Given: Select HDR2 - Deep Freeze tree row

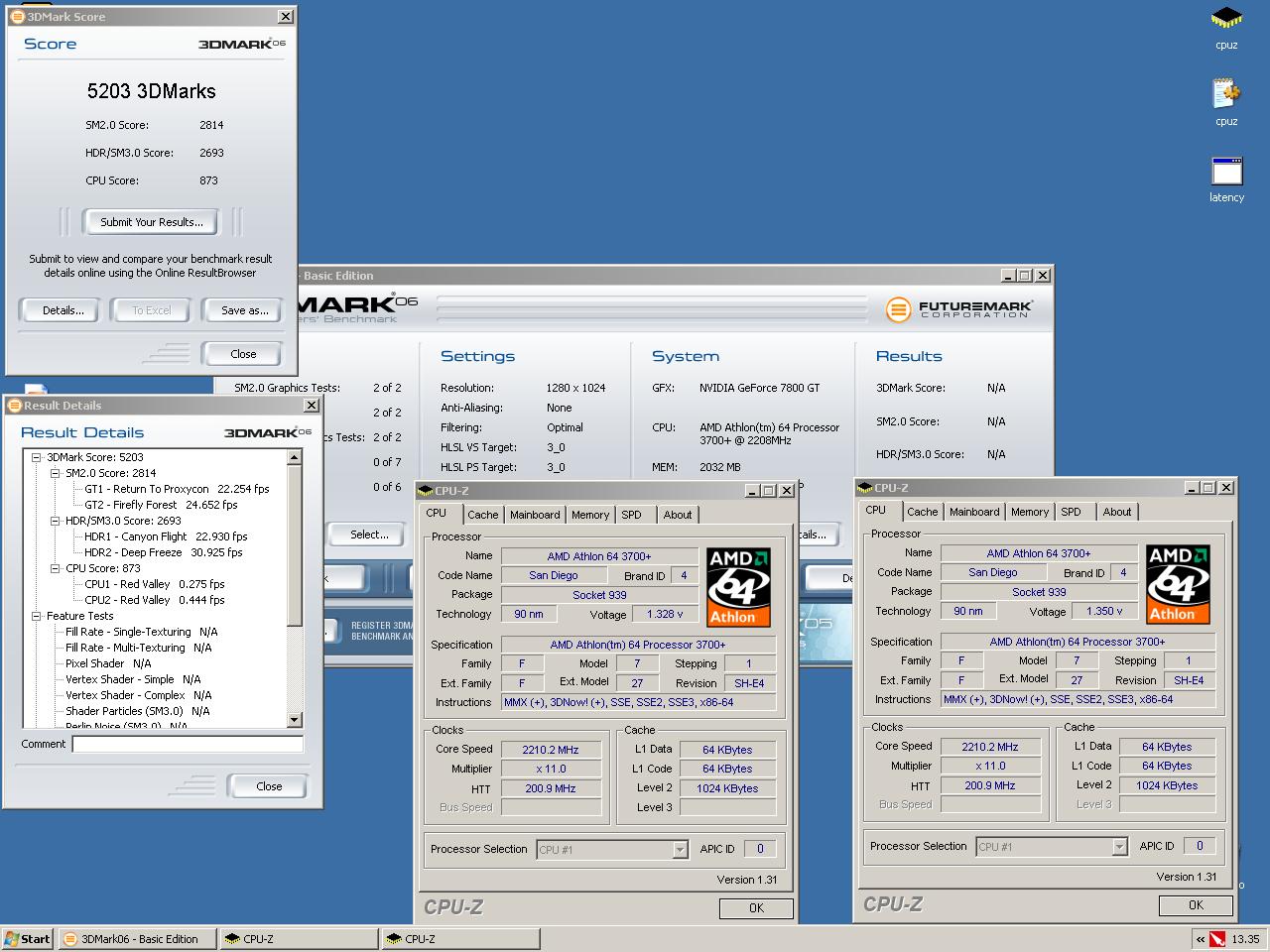Looking at the screenshot, I should point(164,552).
